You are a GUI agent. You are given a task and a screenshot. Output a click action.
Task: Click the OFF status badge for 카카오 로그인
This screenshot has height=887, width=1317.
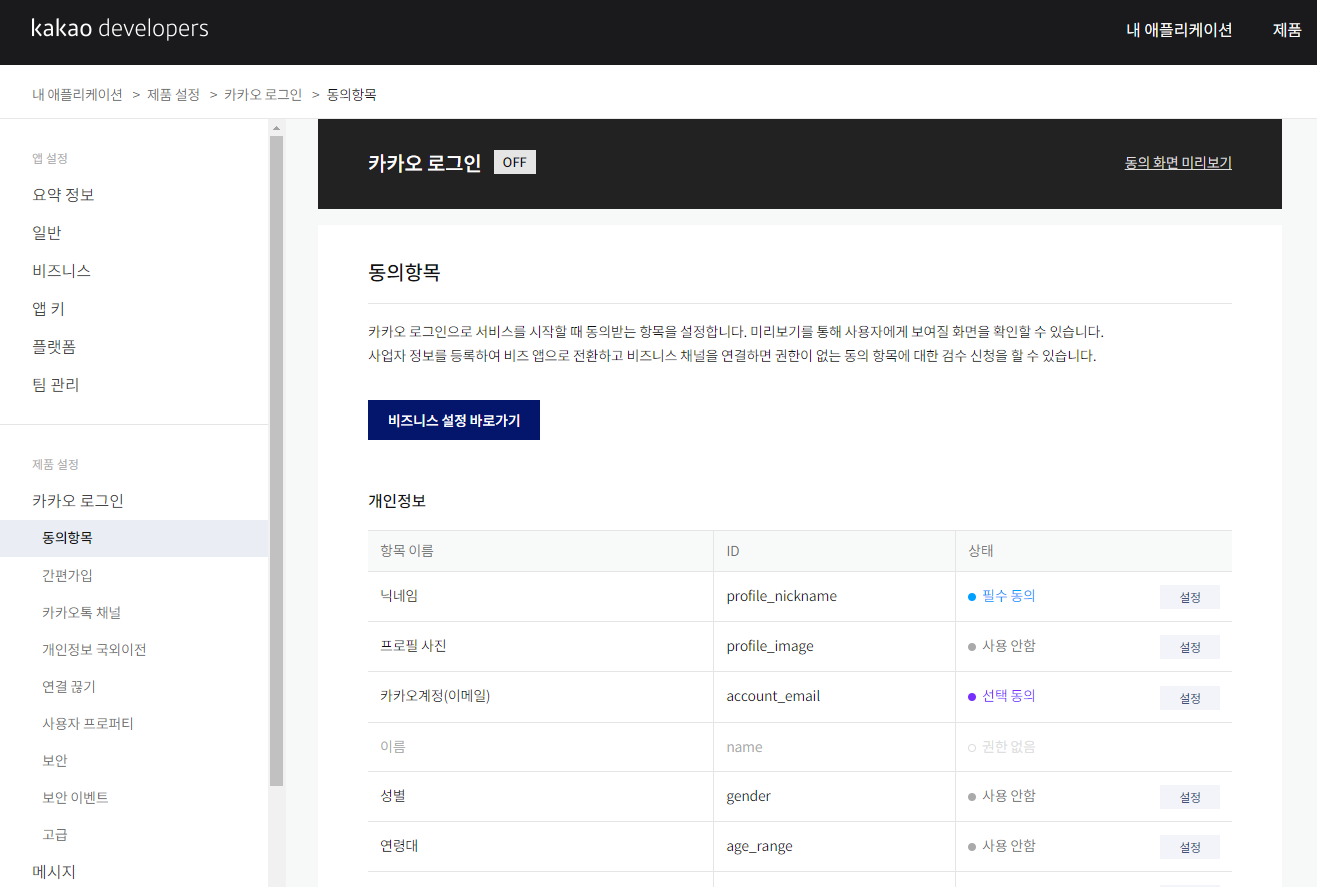[515, 162]
